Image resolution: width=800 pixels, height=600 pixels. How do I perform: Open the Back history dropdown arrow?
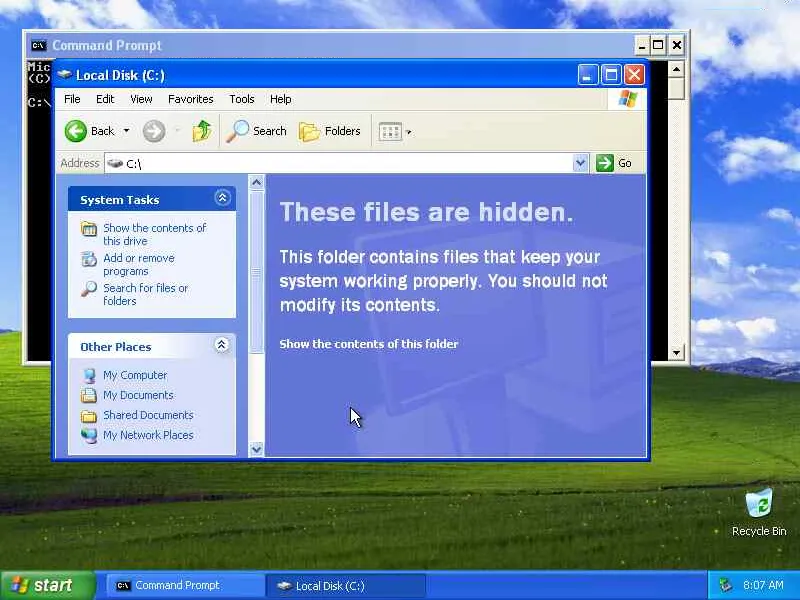click(126, 131)
